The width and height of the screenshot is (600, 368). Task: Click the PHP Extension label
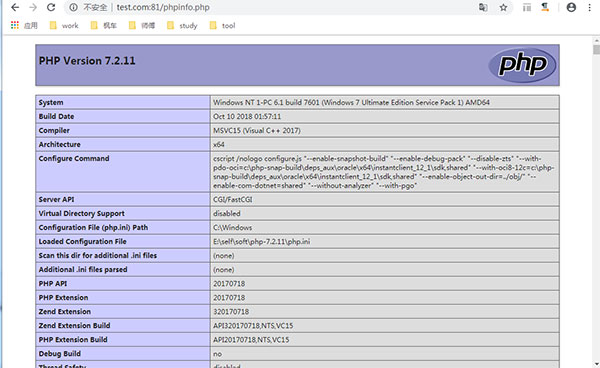[x=63, y=298]
